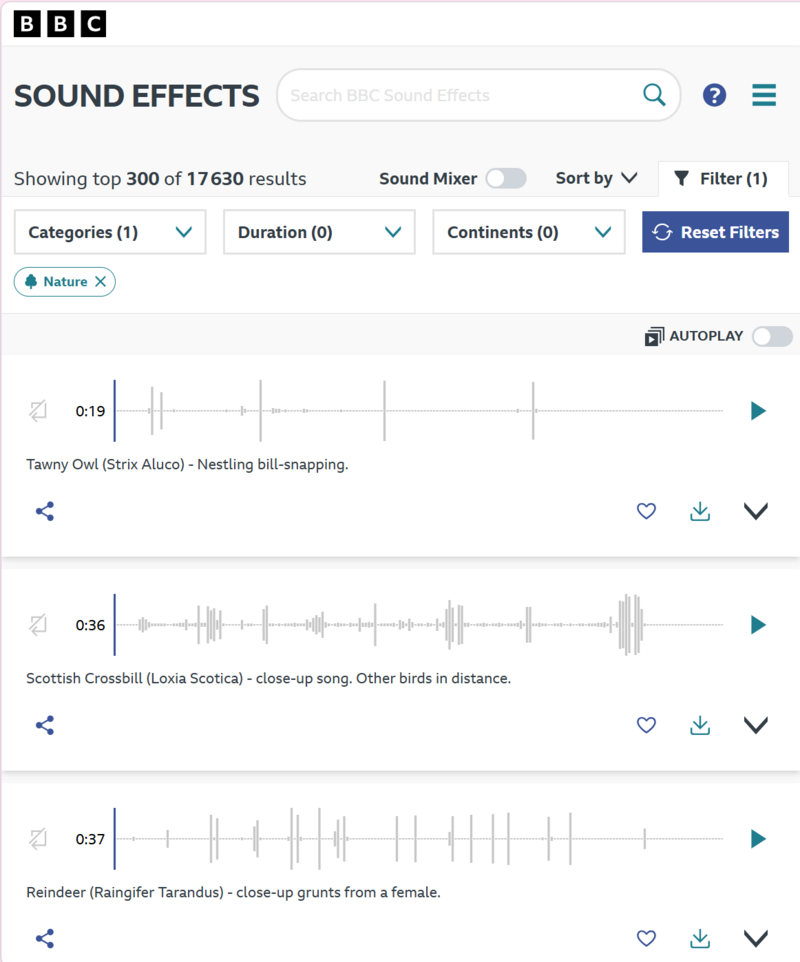Toggle loop icon for Reindeer sound
This screenshot has height=962, width=800.
pyautogui.click(x=38, y=838)
